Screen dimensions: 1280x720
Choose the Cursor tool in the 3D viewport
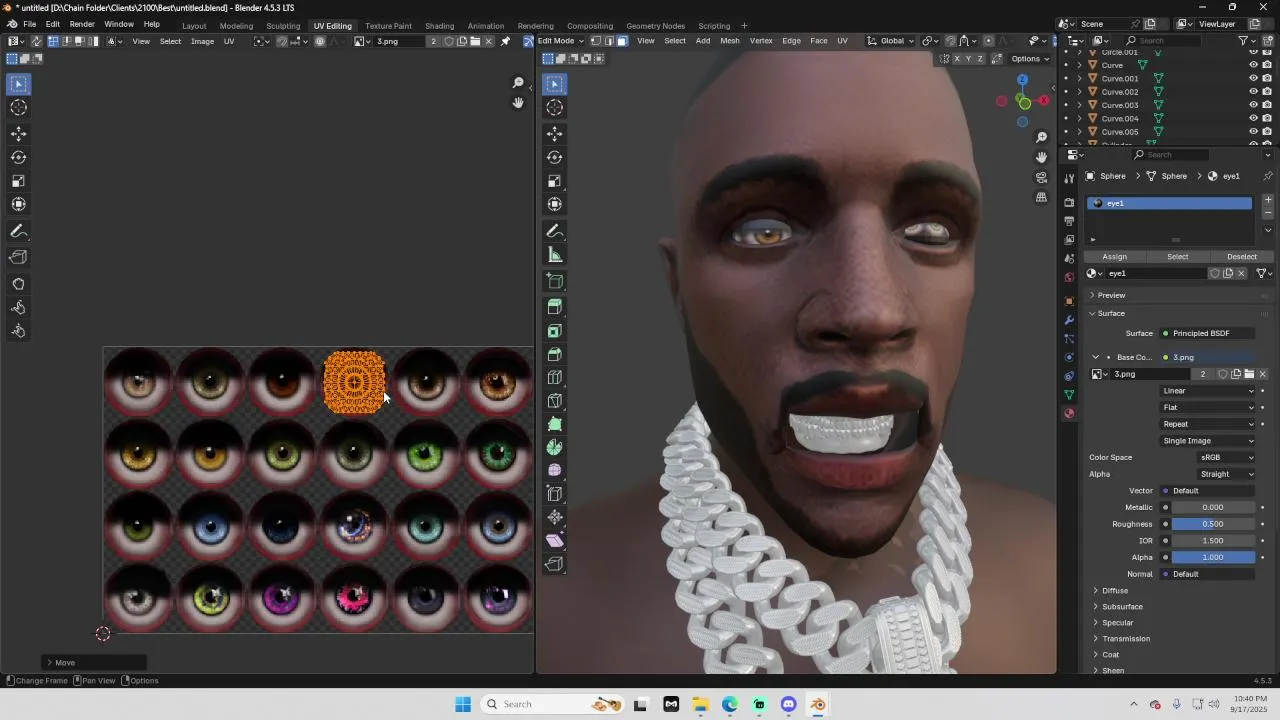[x=555, y=107]
